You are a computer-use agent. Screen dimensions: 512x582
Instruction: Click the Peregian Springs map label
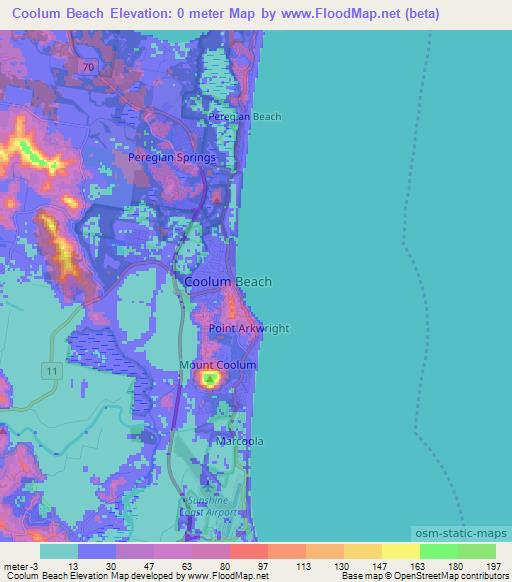pos(172,157)
